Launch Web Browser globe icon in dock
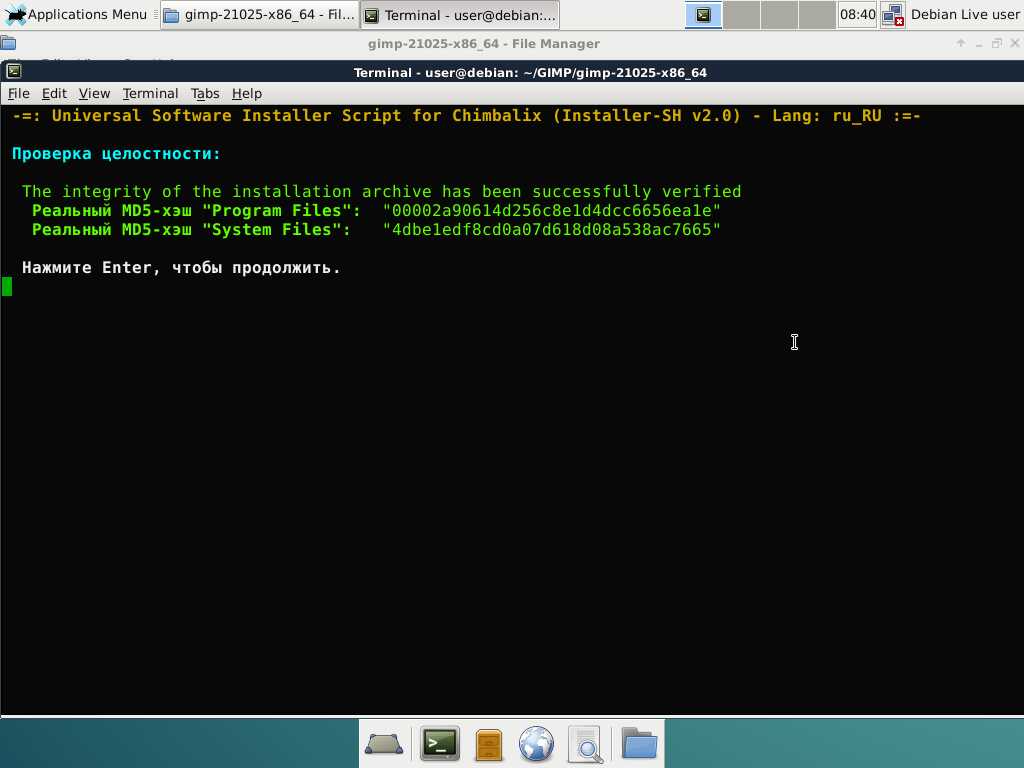Viewport: 1024px width, 768px height. click(536, 744)
